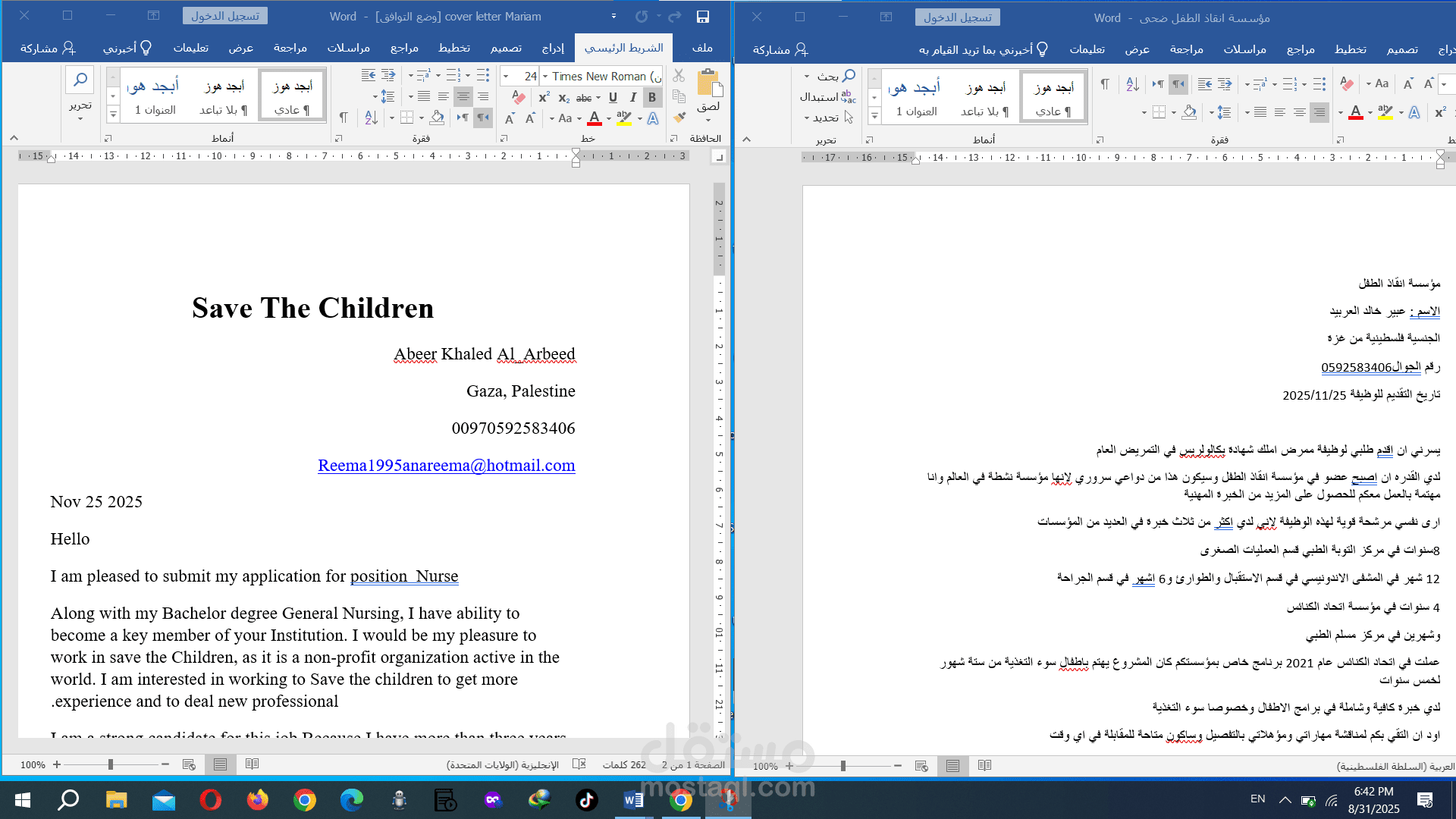The image size is (1456, 819).
Task: Open Windows Start menu
Action: (23, 799)
